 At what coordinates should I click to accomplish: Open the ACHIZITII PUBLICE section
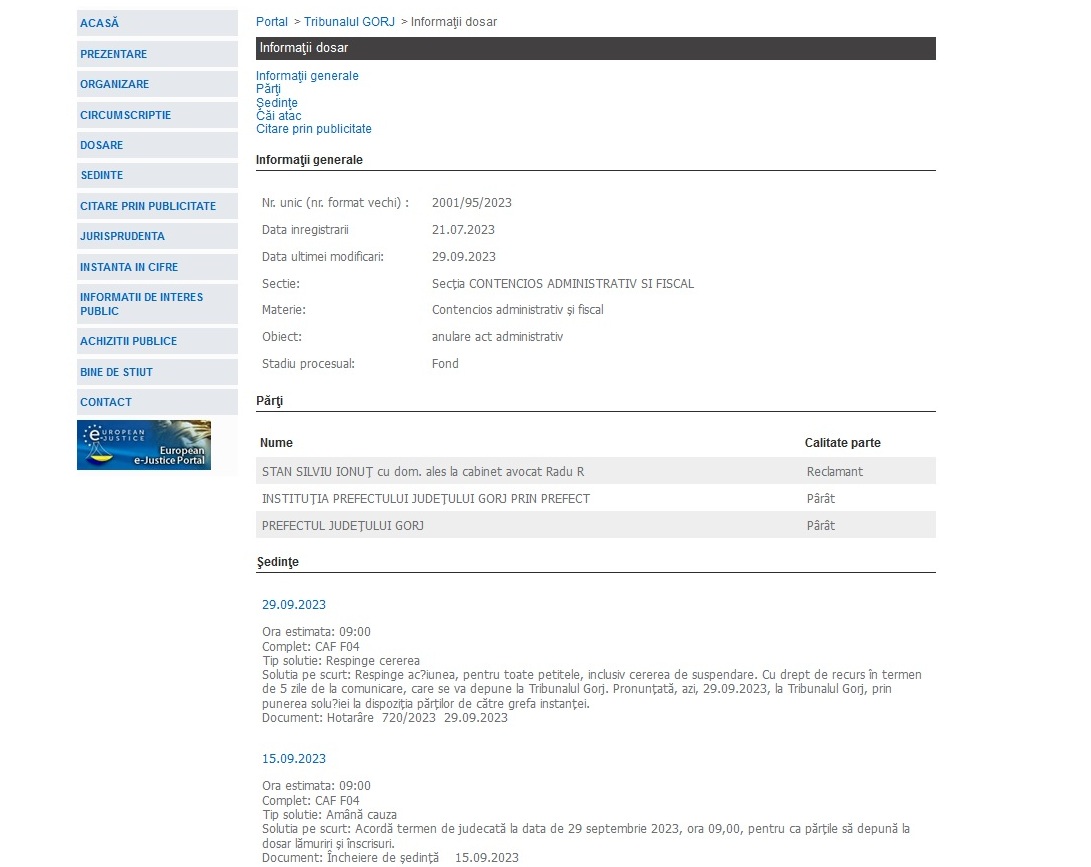[x=128, y=341]
